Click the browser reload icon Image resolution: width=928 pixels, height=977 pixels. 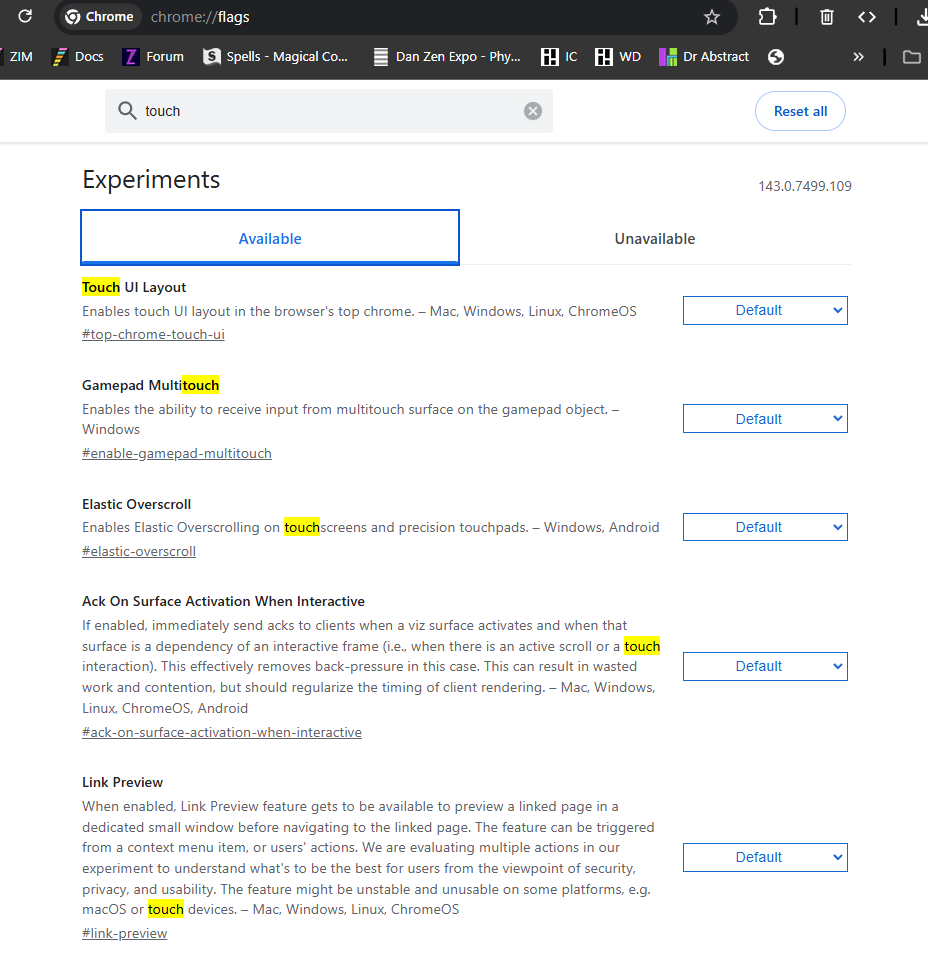(25, 16)
